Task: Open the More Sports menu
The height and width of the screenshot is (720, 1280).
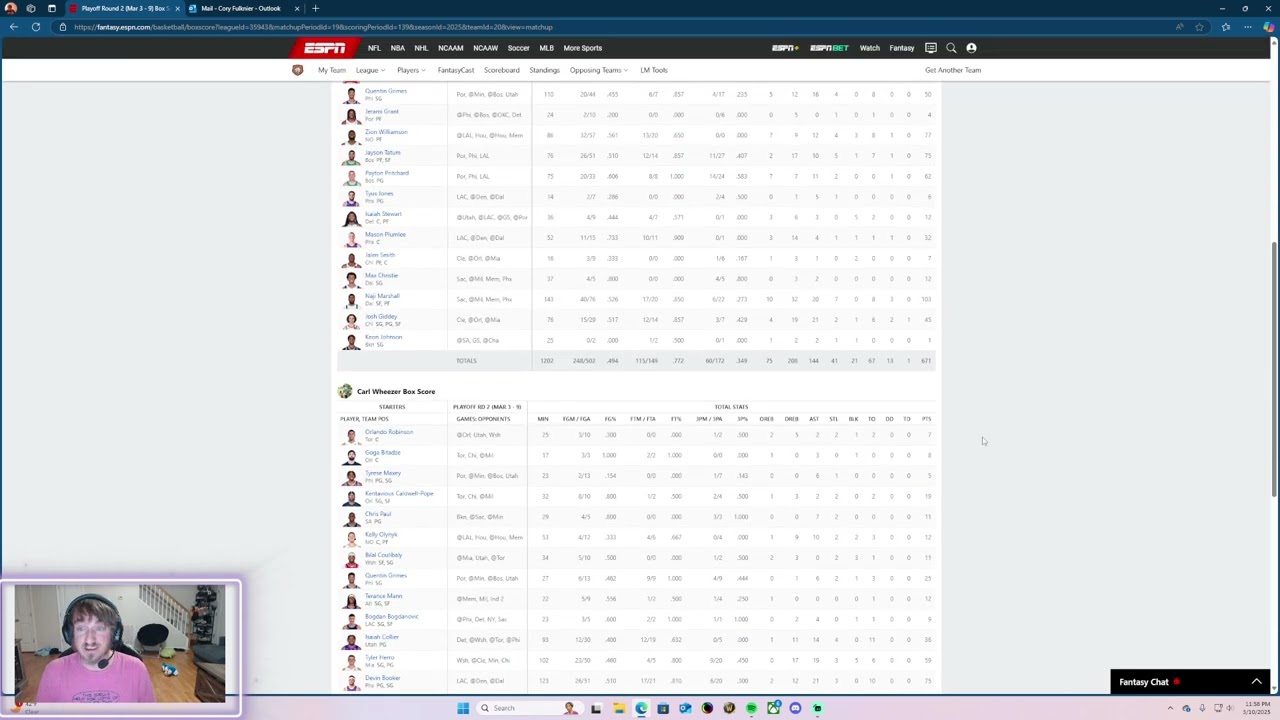Action: (583, 48)
